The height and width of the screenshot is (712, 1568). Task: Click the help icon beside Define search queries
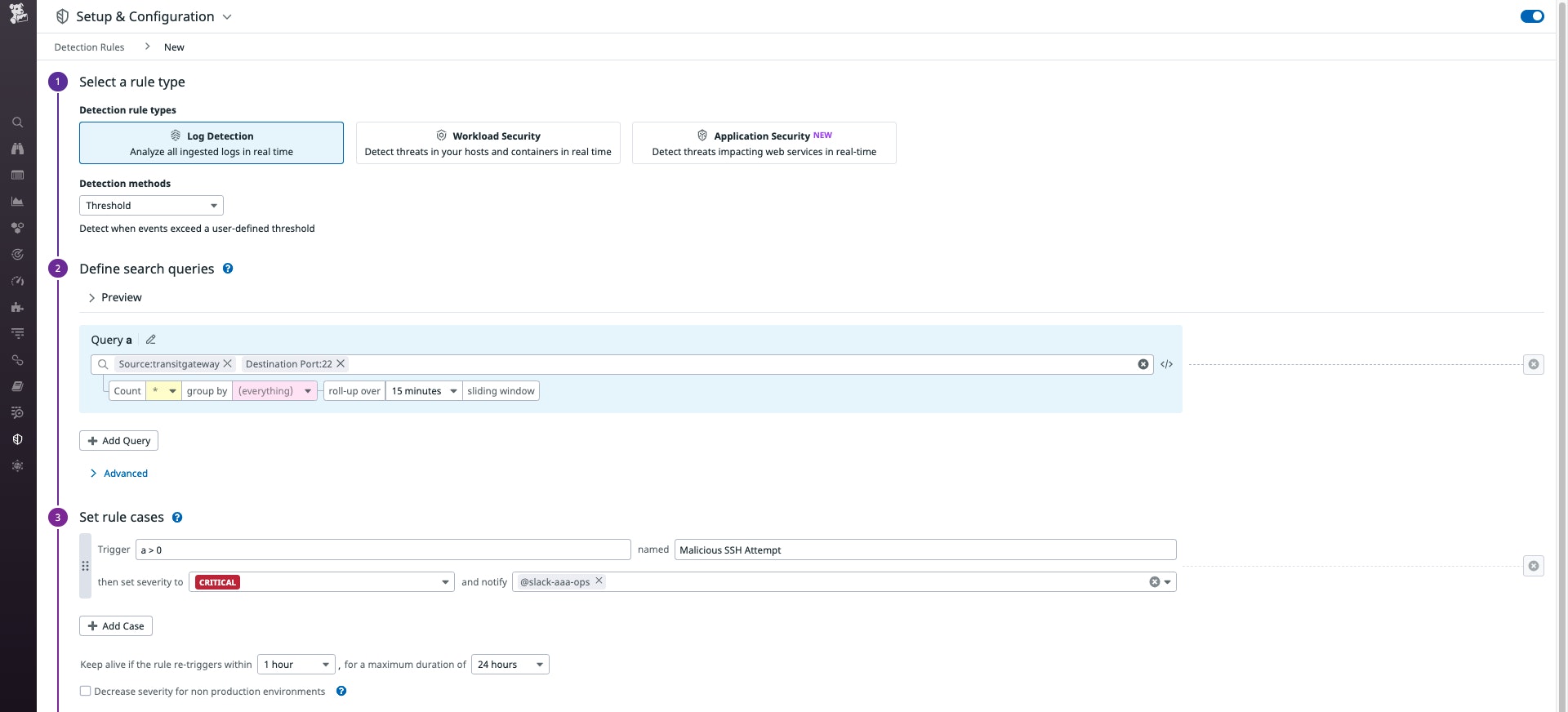coord(228,269)
